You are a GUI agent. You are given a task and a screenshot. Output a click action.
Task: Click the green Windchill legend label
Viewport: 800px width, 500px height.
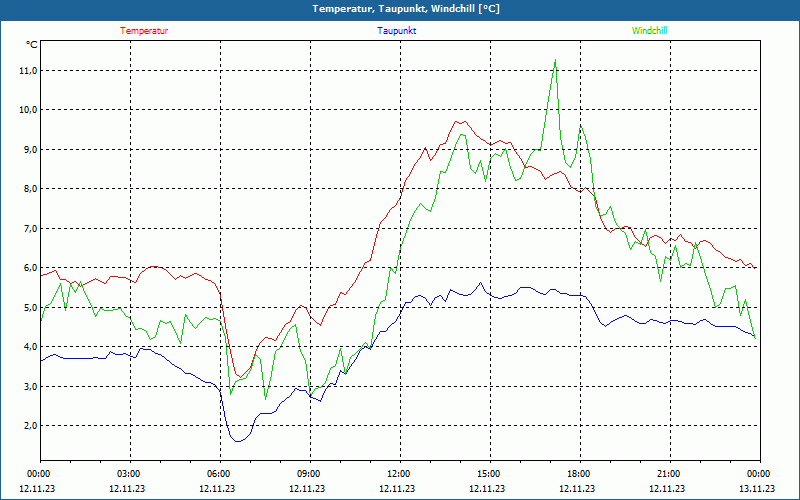649,31
